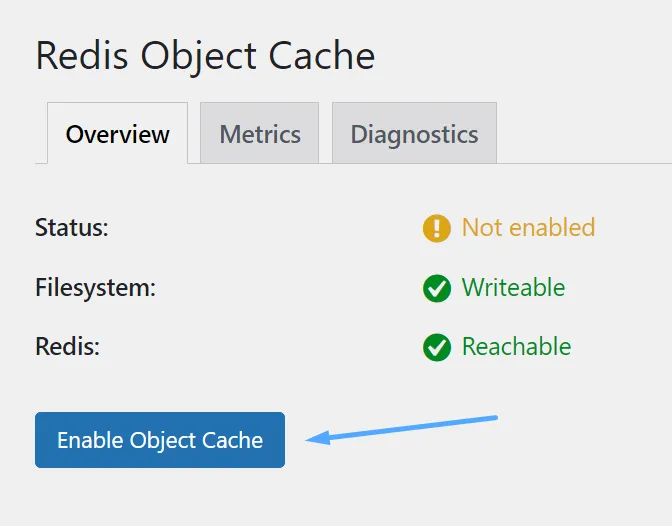Click the "Not enabled" status text

528,228
